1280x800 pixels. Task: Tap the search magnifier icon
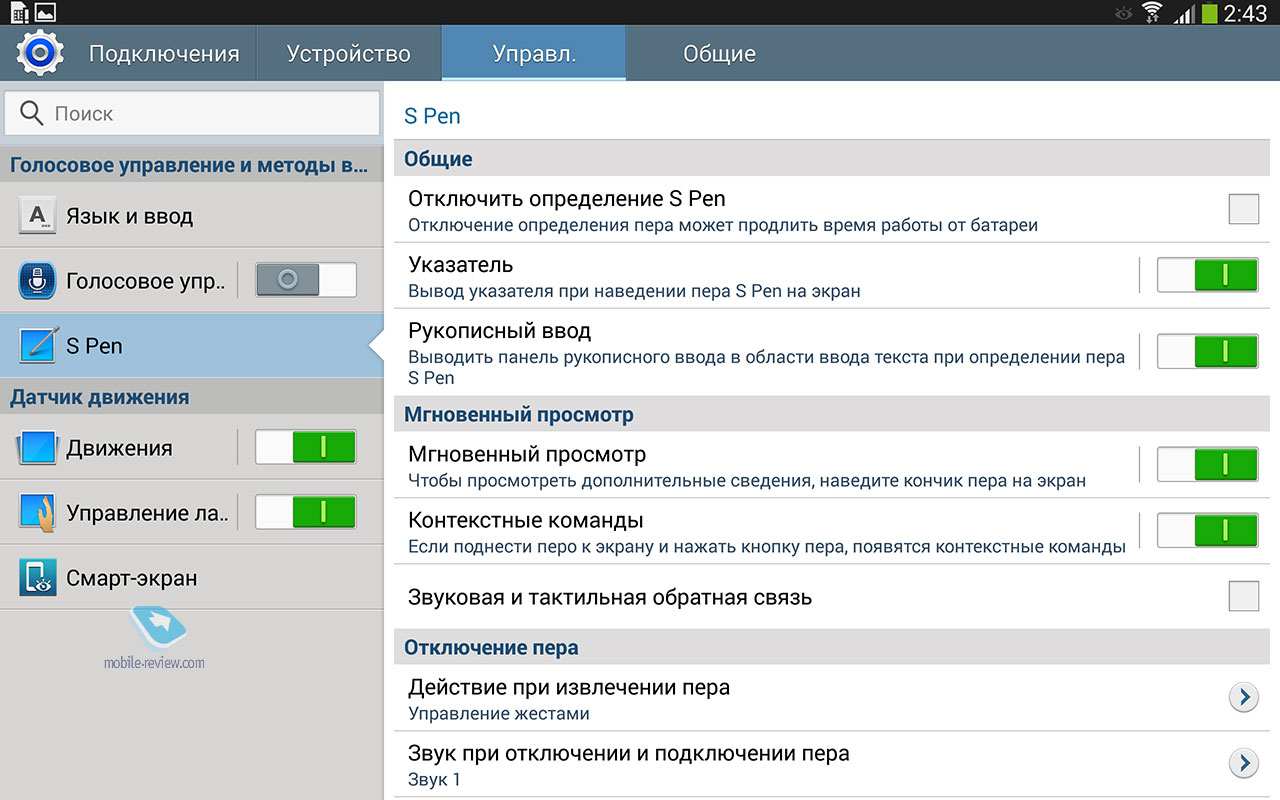[32, 113]
